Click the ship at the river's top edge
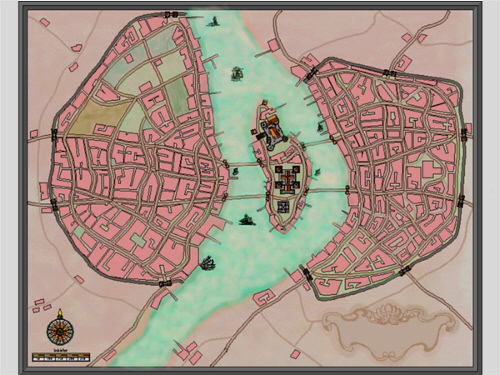This screenshot has height=375, width=500. (213, 22)
